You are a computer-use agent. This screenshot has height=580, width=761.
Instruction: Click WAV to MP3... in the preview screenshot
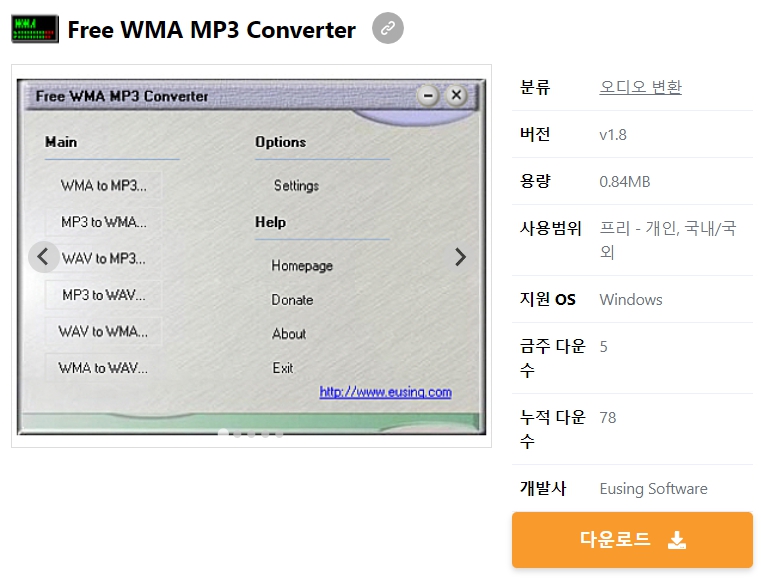pyautogui.click(x=103, y=258)
